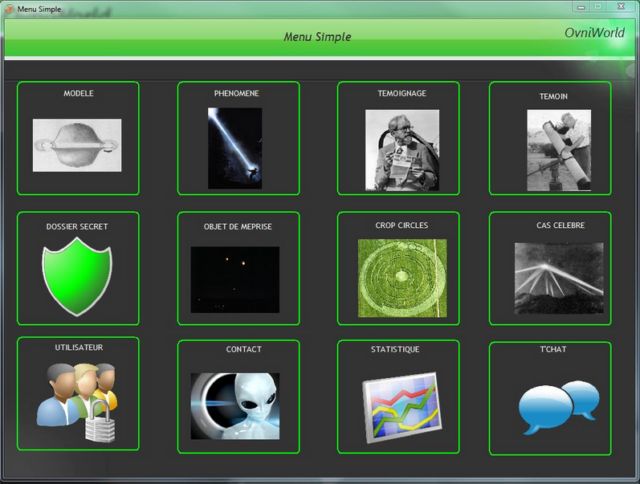Open the TEMOIN telescope photo
Image resolution: width=640 pixels, height=484 pixels.
point(559,150)
